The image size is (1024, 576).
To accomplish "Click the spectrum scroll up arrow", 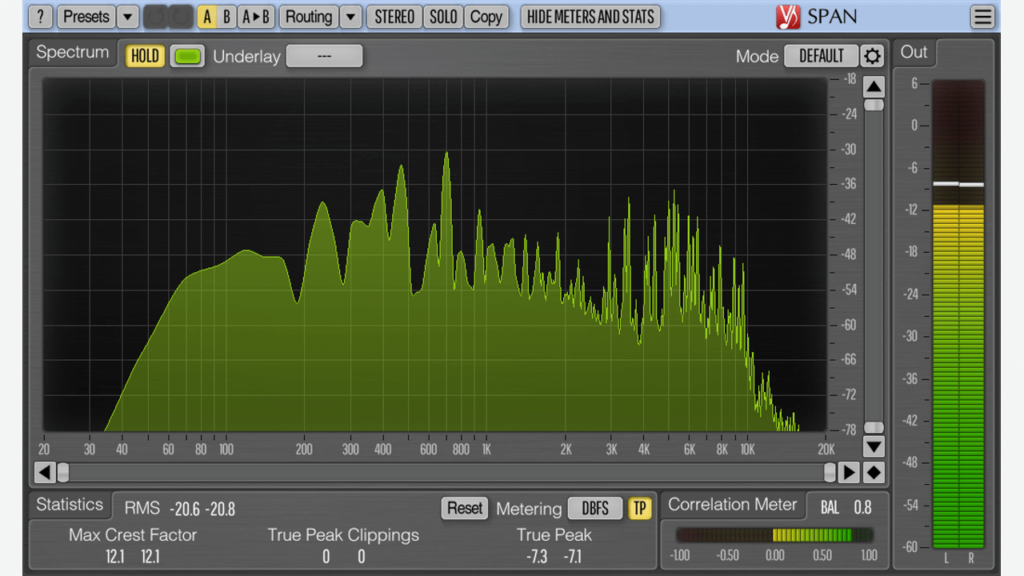I will 874,86.
